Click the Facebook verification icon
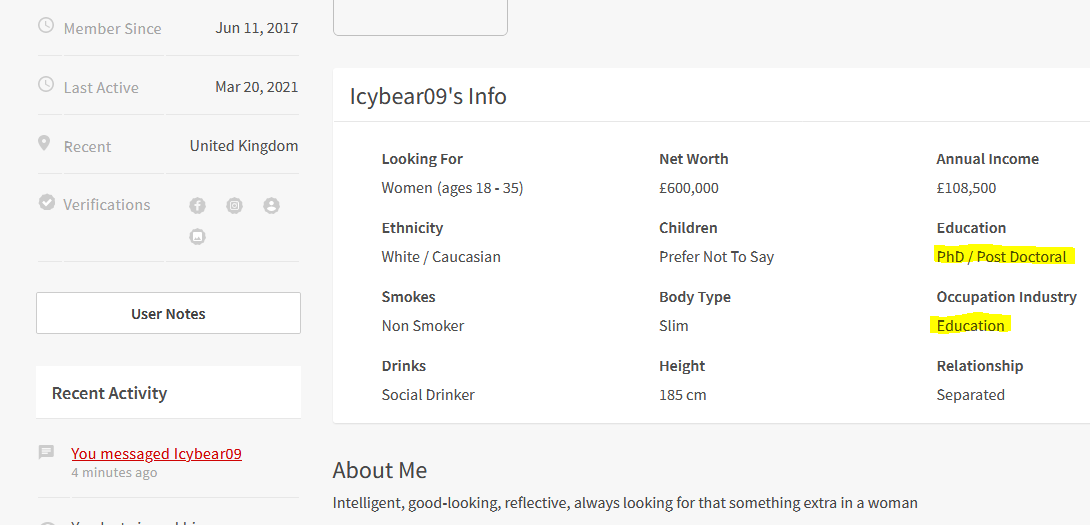The height and width of the screenshot is (525, 1090). [197, 206]
